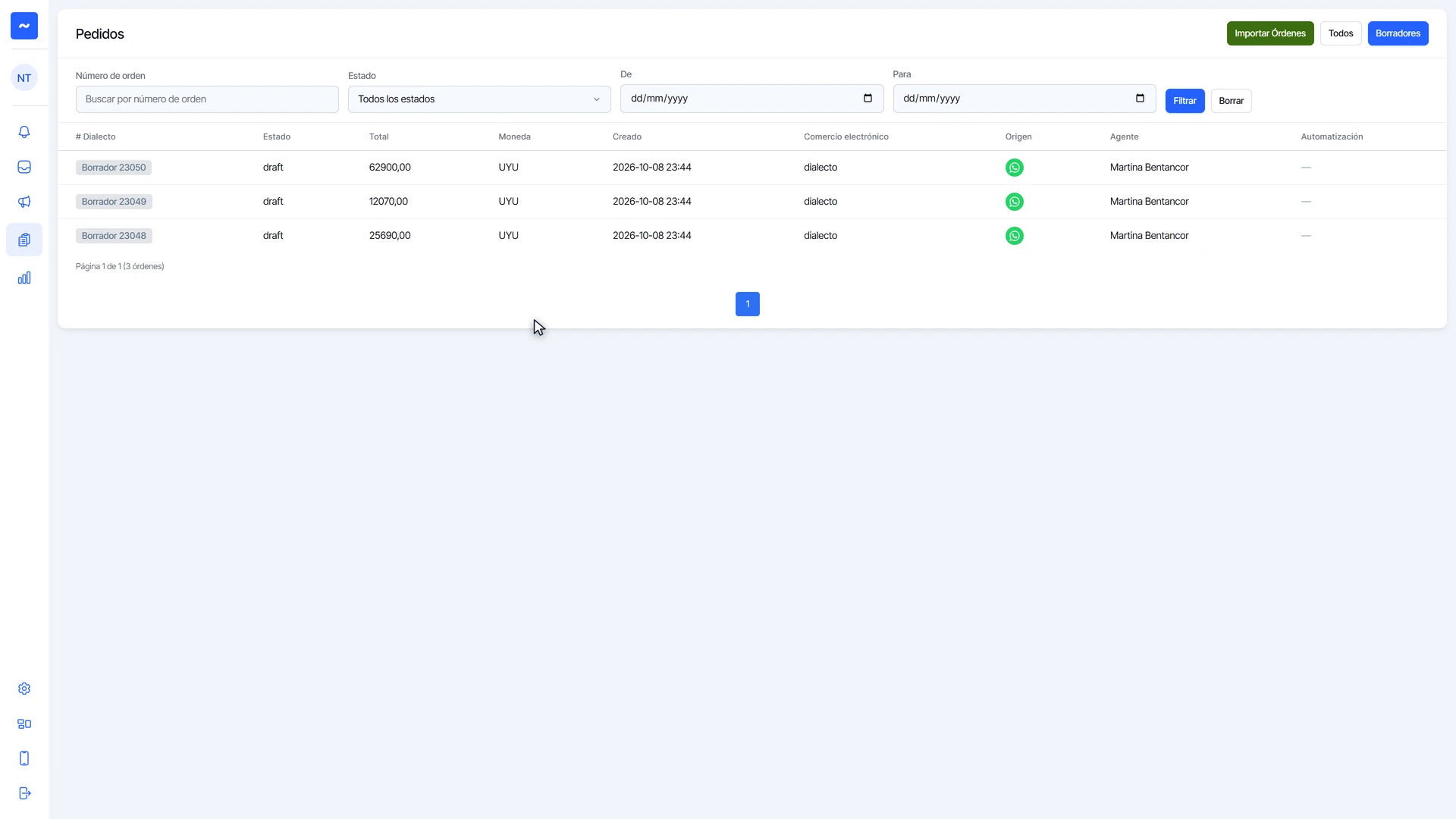This screenshot has height=819, width=1456.
Task: Click the Pedidos page title
Action: pos(100,34)
